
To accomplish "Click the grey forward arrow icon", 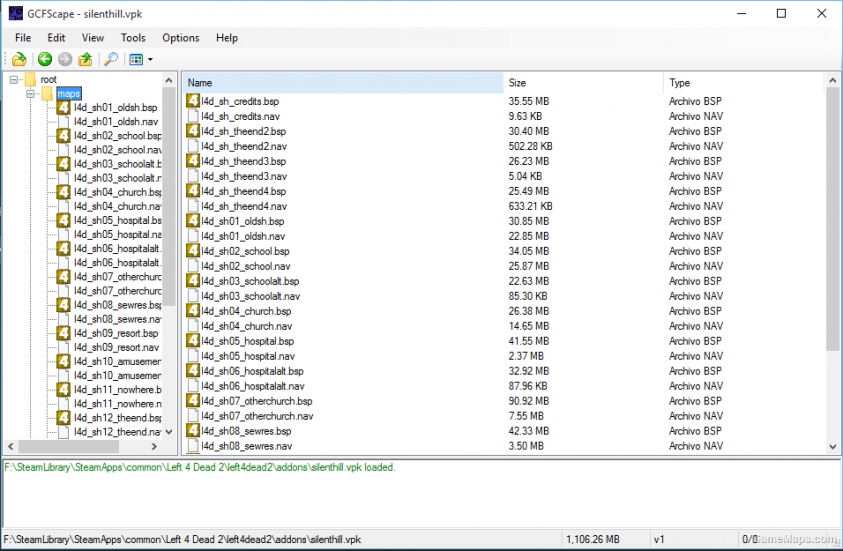I will tap(65, 59).
